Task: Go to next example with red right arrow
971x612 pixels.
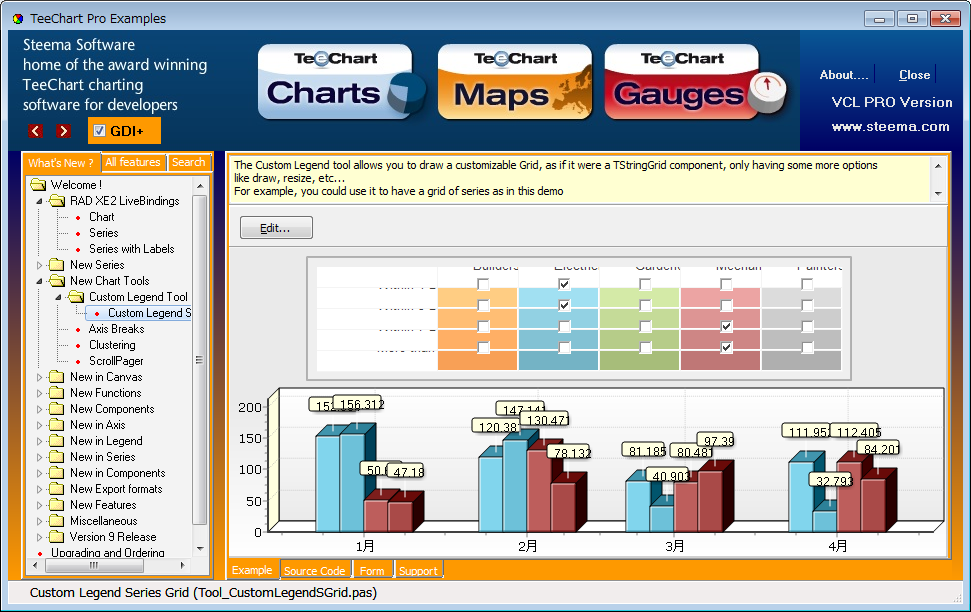Action: 63,131
